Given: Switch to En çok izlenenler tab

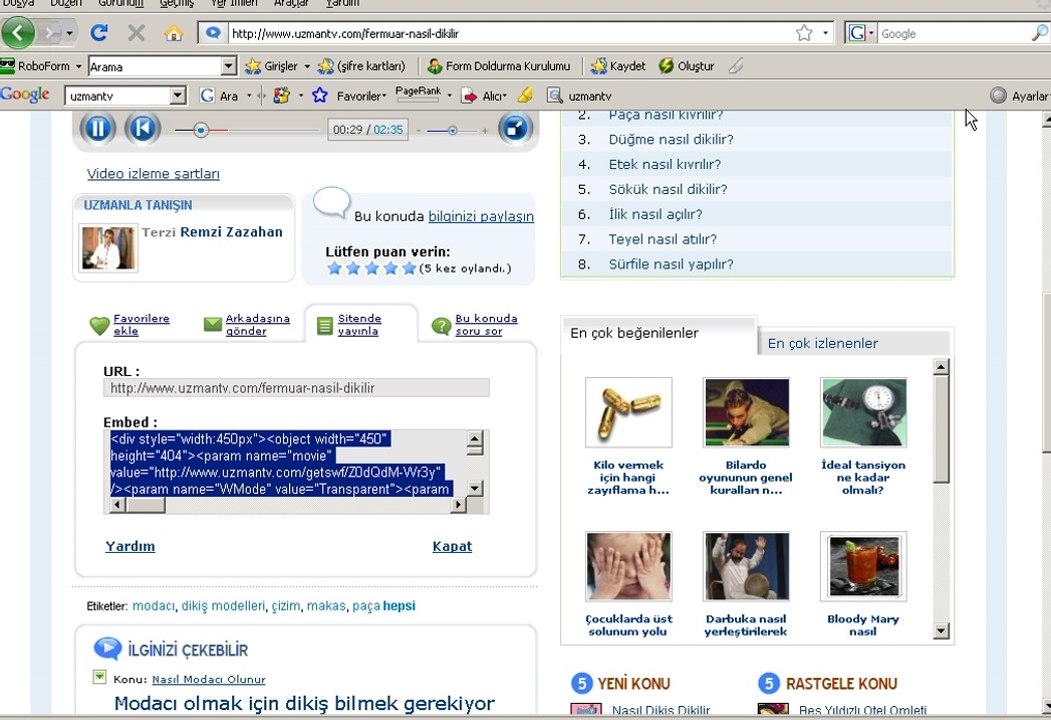Looking at the screenshot, I should click(x=822, y=343).
